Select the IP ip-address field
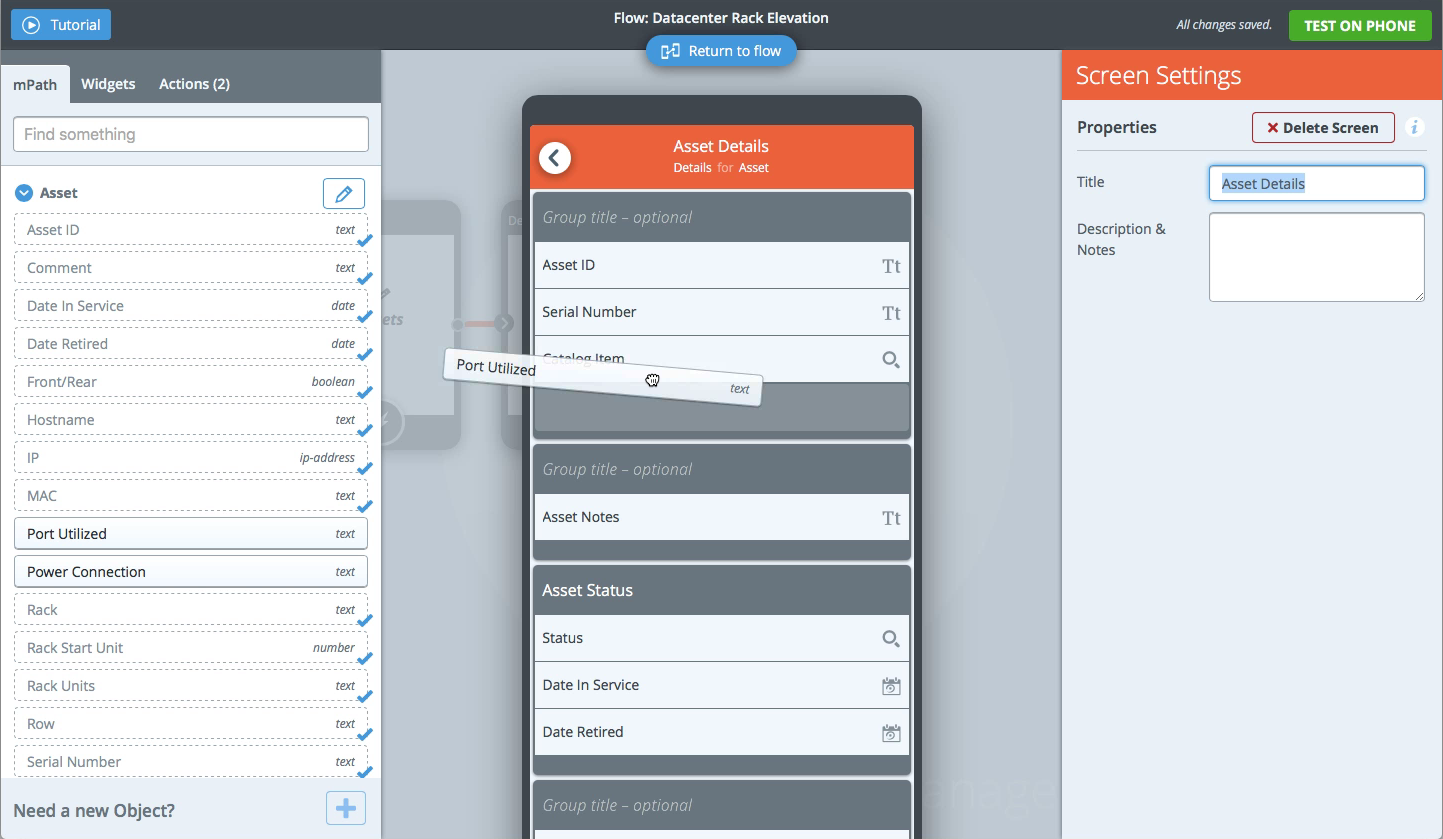 (191, 457)
